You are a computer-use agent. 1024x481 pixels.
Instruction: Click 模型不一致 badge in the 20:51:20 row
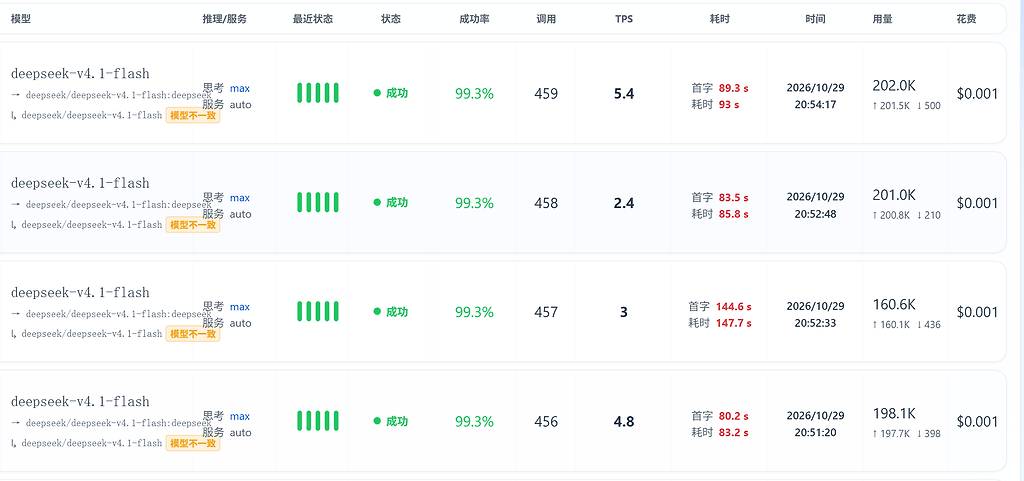193,443
